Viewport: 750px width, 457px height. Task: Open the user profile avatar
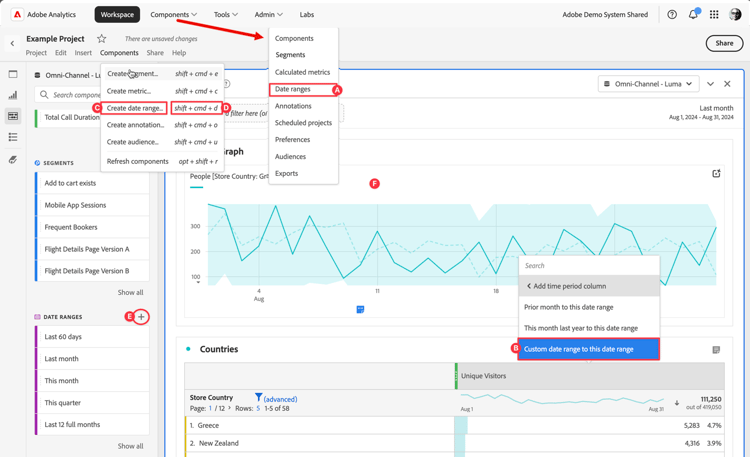(735, 14)
